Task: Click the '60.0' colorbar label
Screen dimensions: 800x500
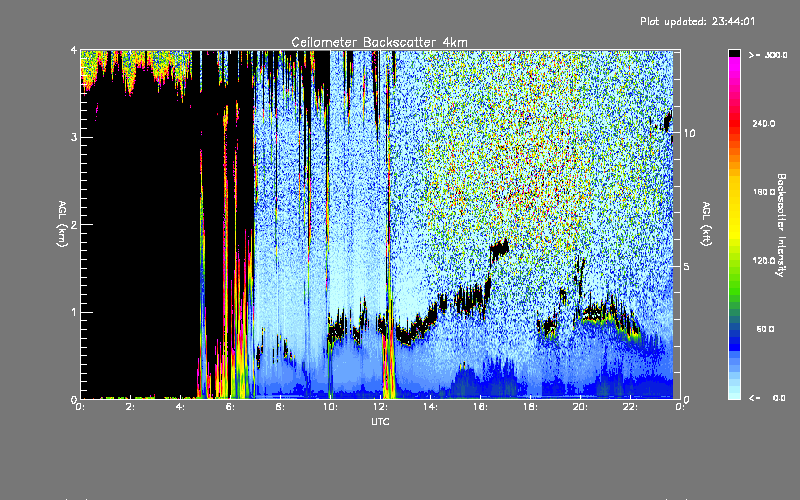Action: click(x=765, y=329)
